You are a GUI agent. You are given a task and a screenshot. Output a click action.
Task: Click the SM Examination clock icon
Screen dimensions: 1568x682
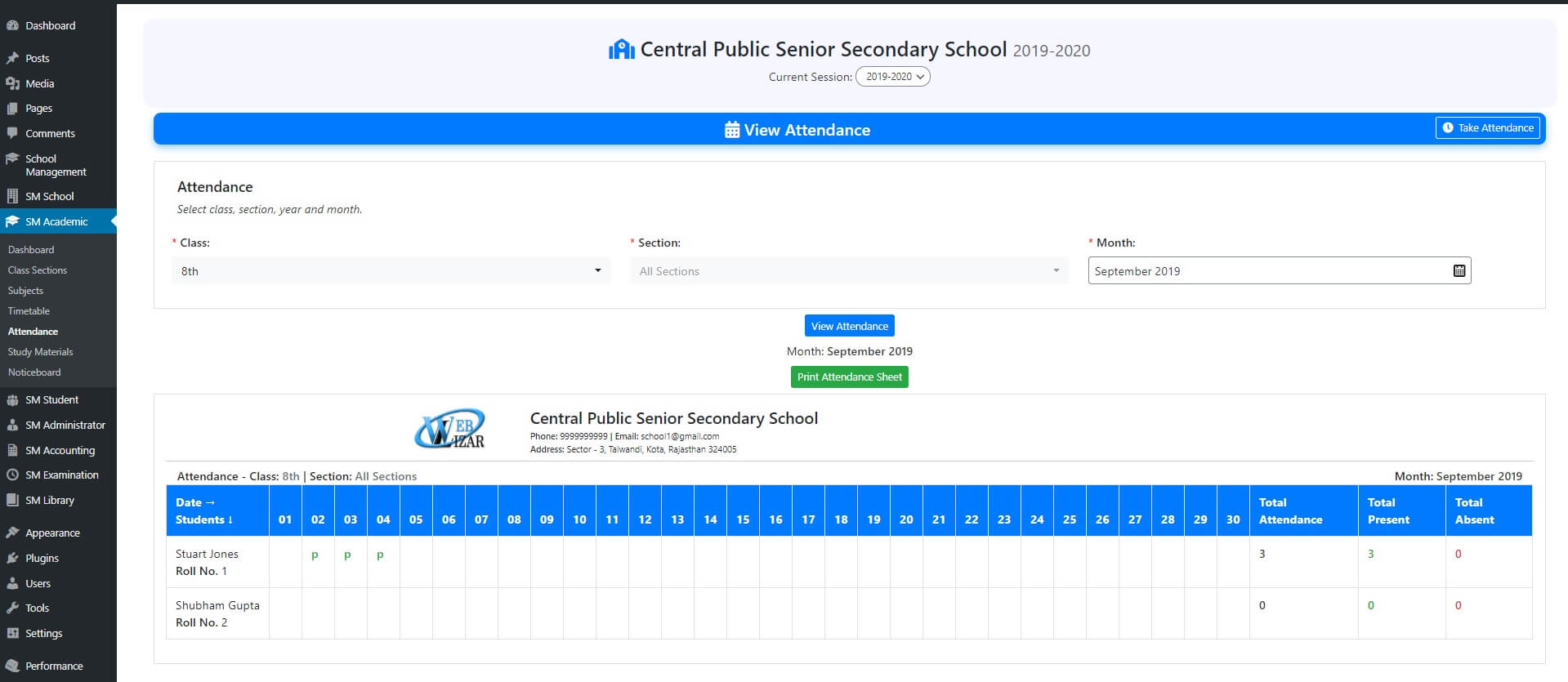coord(12,475)
